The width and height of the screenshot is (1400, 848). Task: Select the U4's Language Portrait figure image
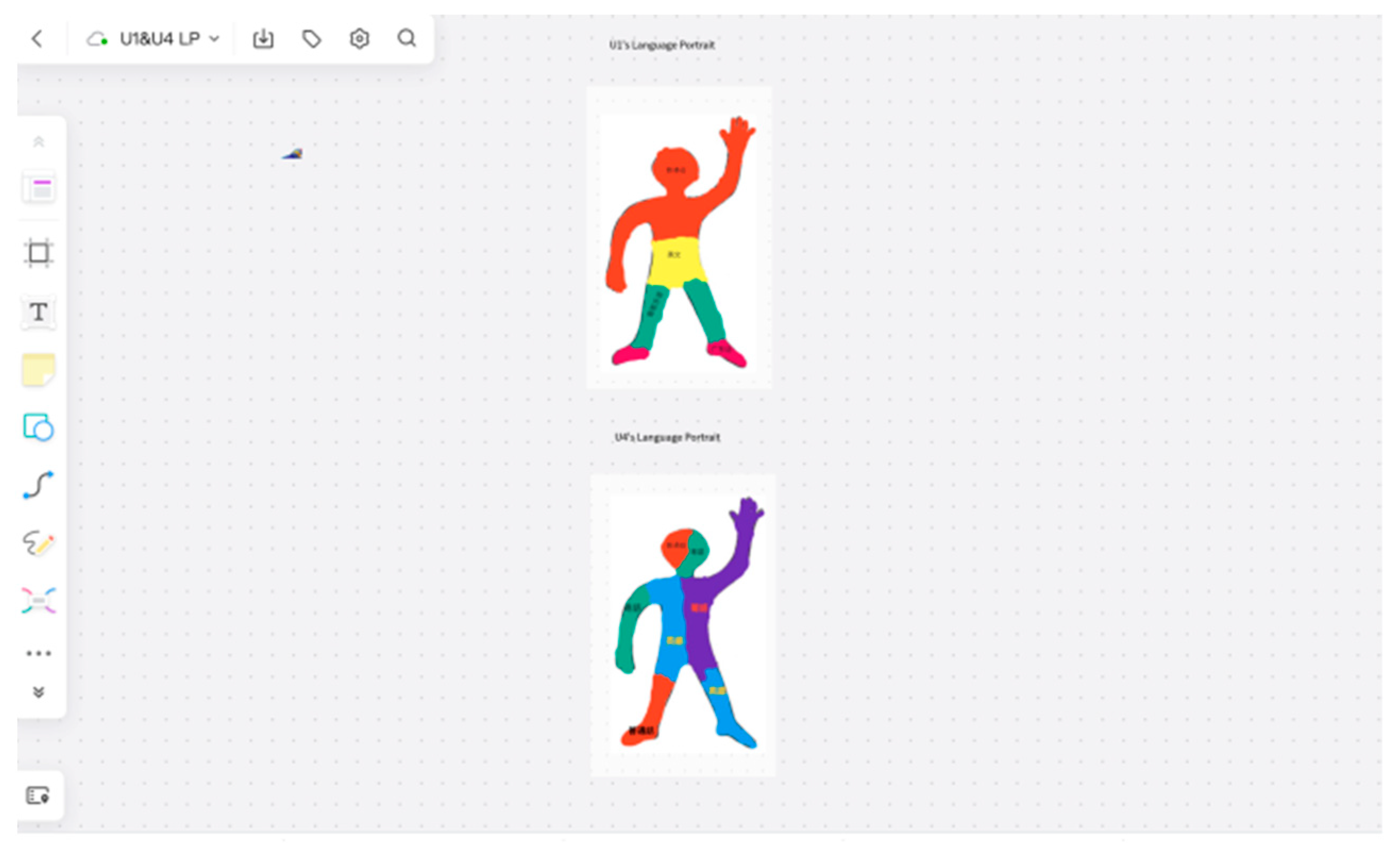(684, 625)
